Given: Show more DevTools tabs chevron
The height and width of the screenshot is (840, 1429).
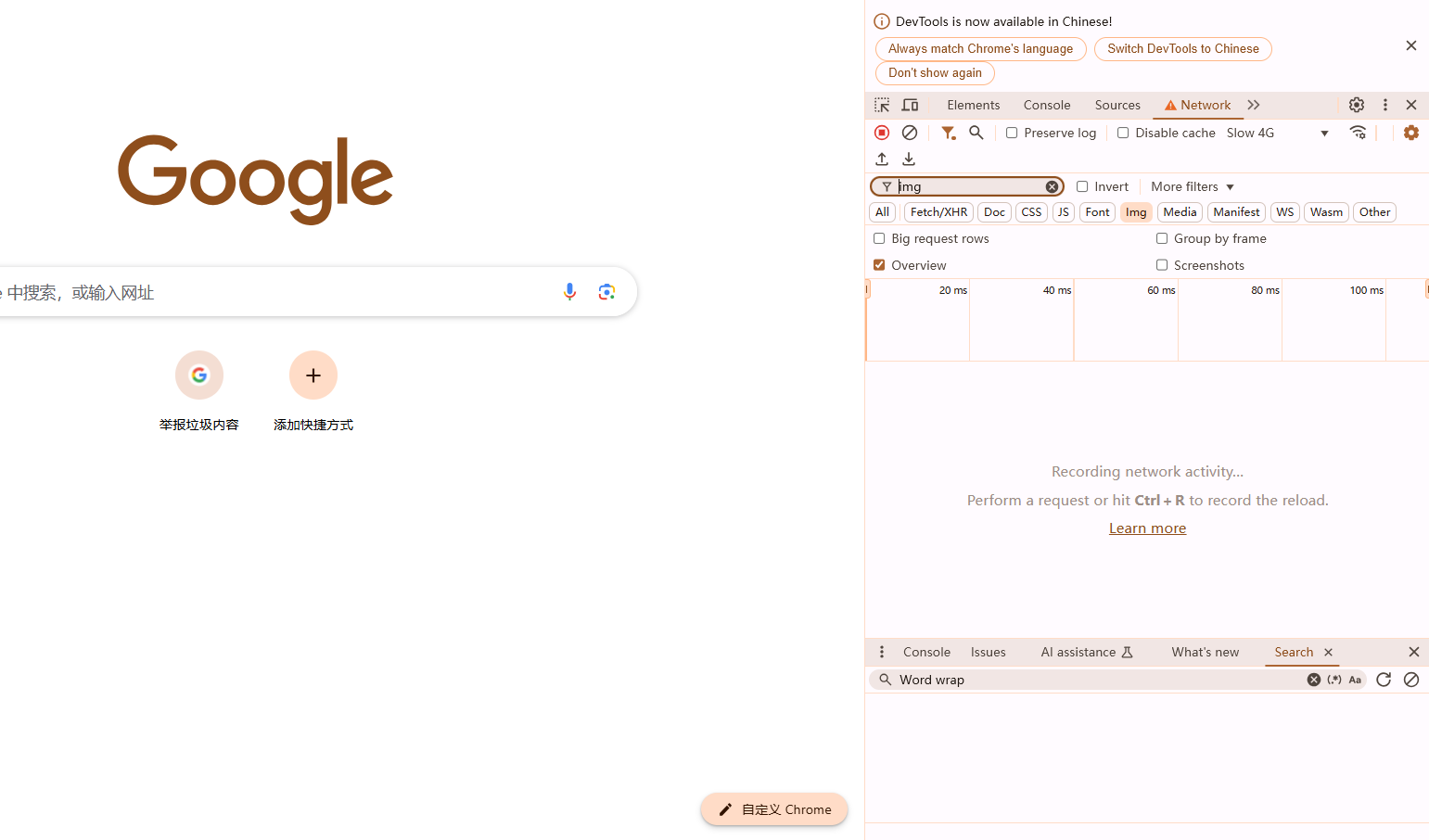Looking at the screenshot, I should coord(1254,105).
